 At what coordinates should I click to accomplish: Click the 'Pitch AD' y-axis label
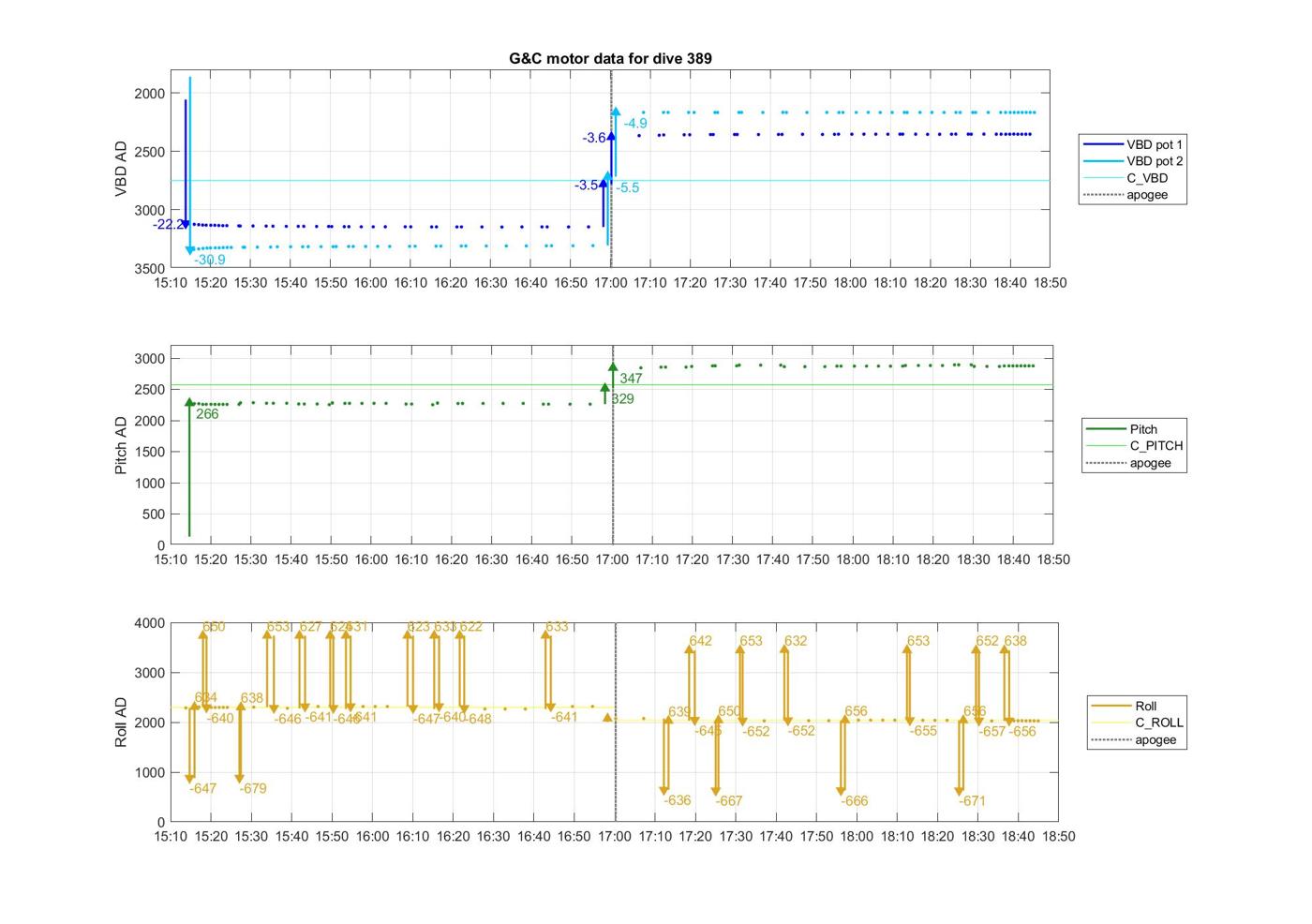click(121, 446)
